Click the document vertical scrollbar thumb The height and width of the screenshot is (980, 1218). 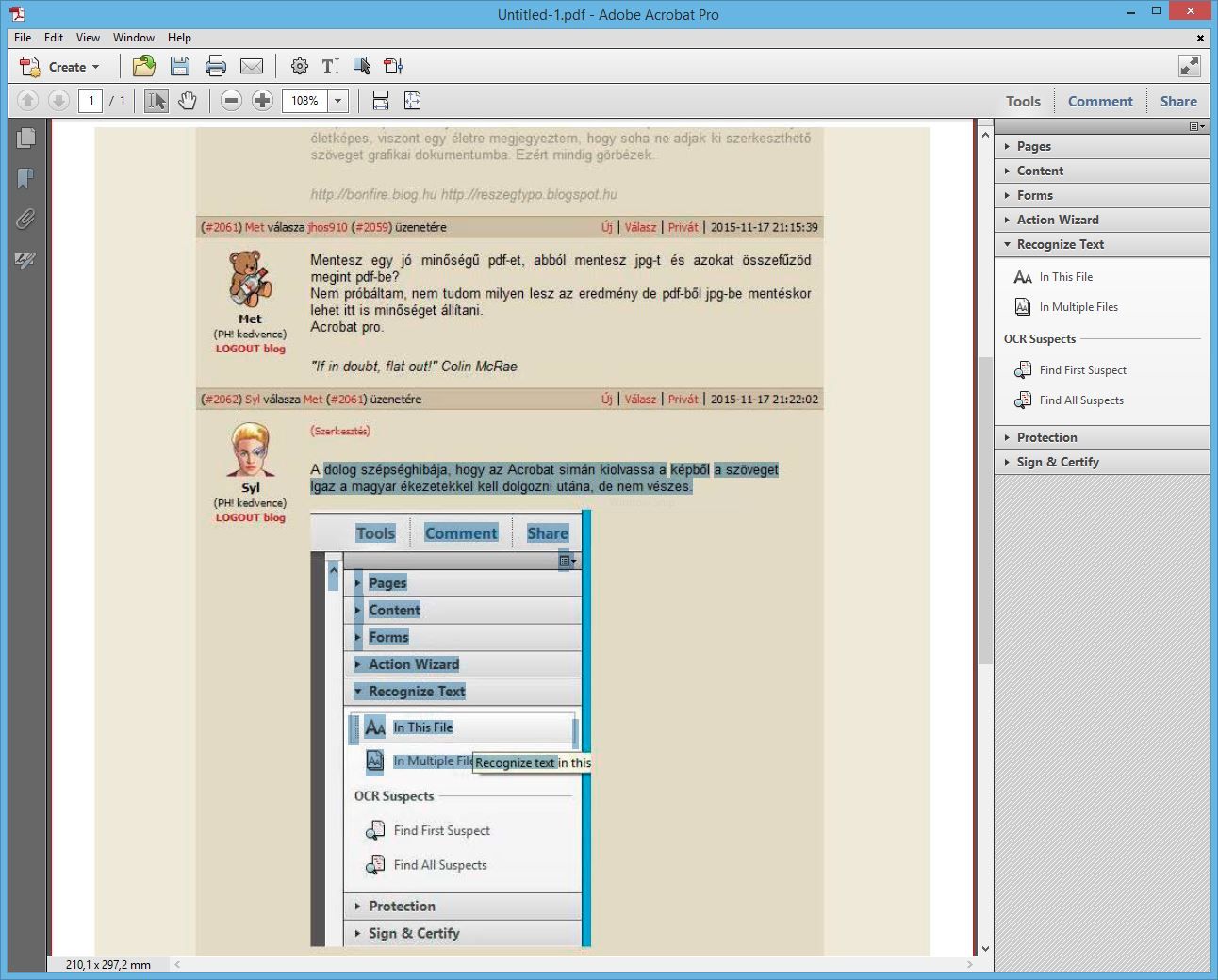tap(985, 510)
